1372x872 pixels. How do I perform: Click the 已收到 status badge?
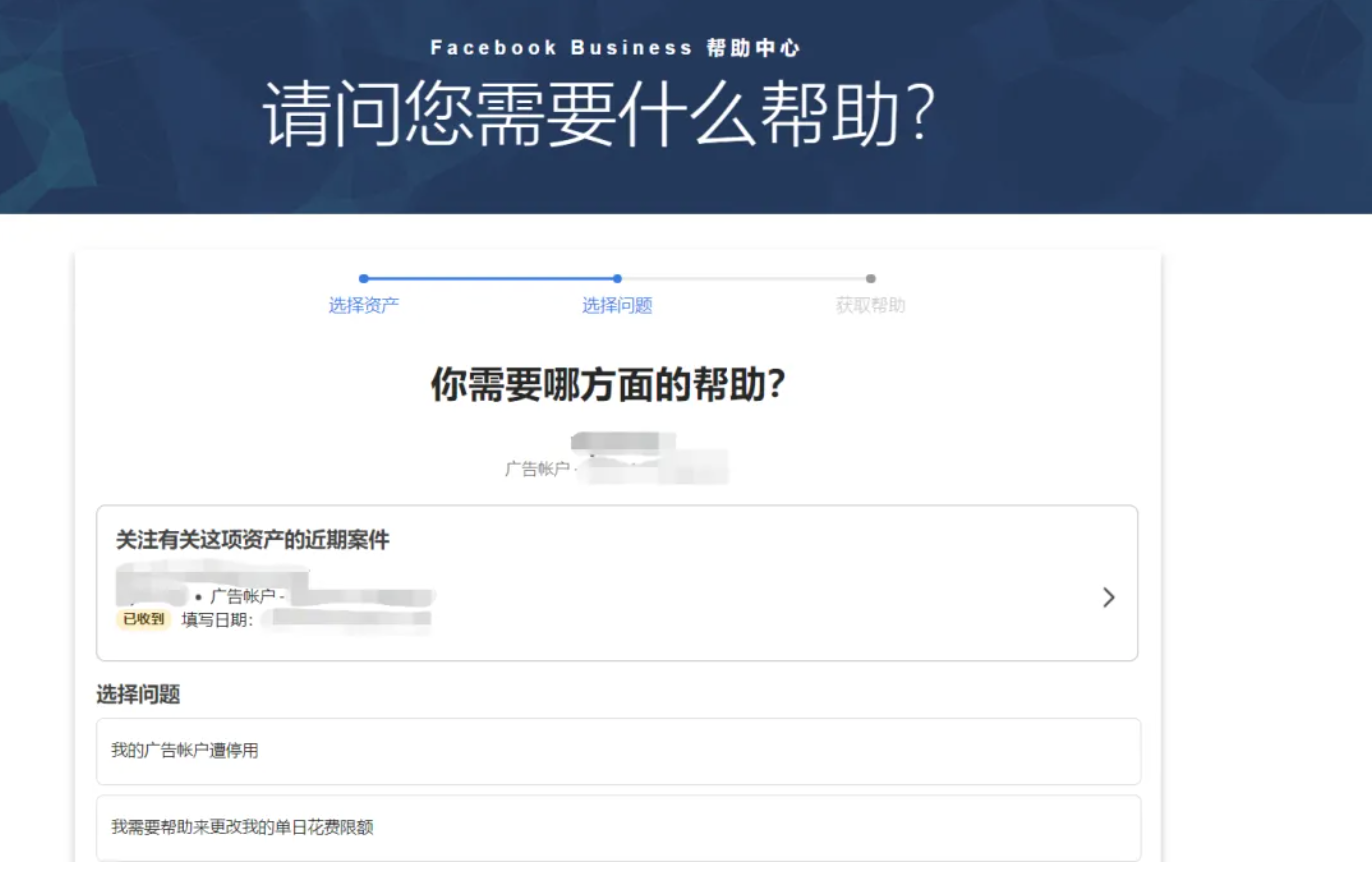(144, 619)
